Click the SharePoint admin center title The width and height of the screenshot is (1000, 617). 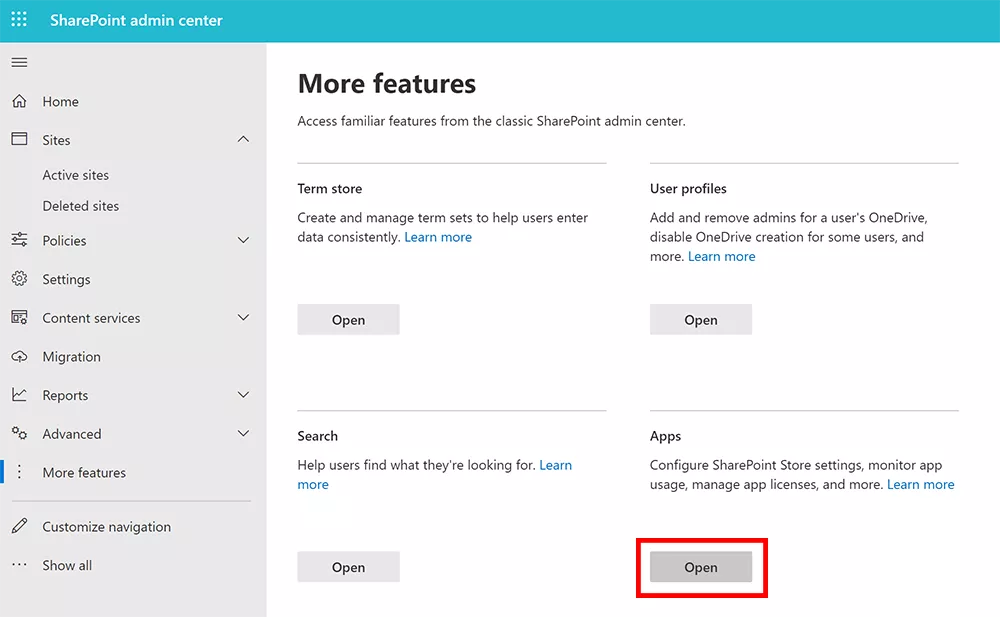[x=136, y=20]
